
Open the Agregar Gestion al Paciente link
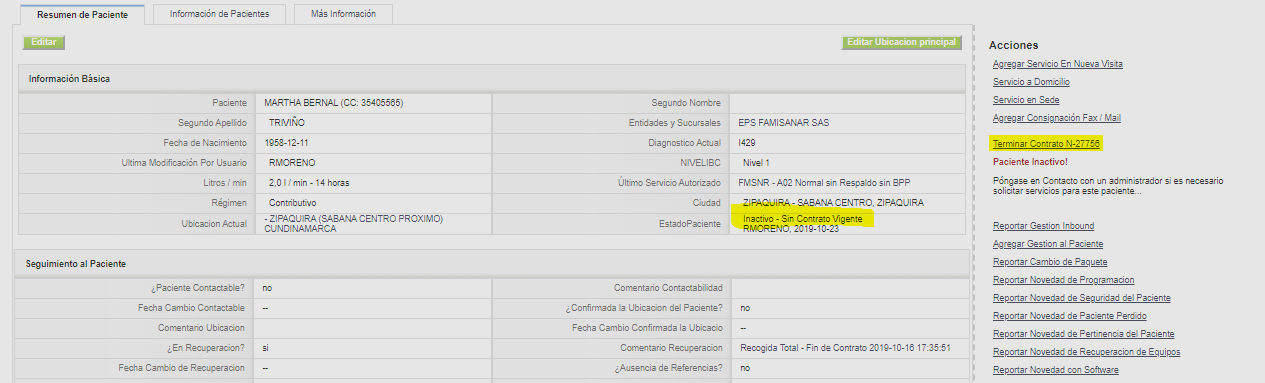coord(1048,244)
